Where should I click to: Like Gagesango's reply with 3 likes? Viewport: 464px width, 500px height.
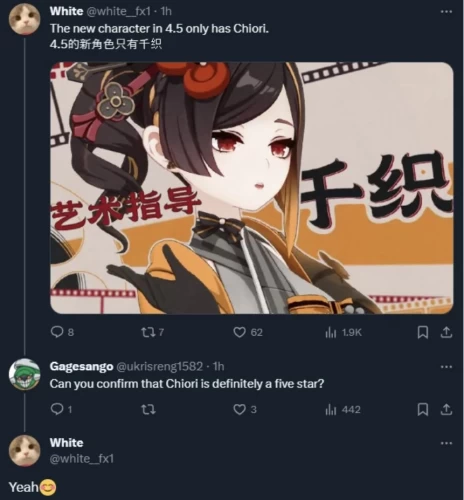pyautogui.click(x=239, y=409)
